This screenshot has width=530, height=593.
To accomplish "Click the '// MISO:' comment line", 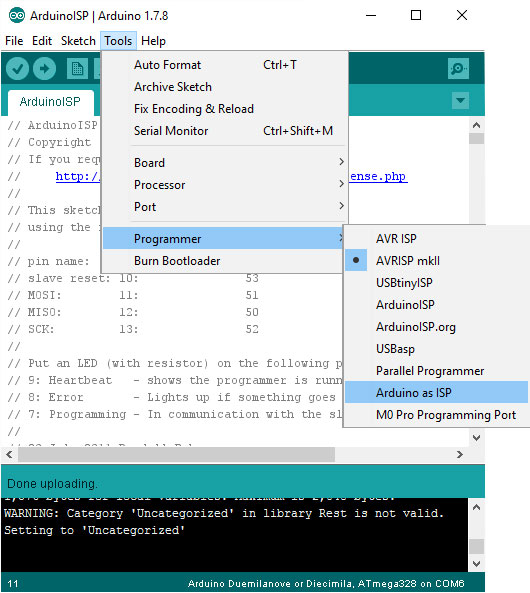I will click(x=132, y=312).
